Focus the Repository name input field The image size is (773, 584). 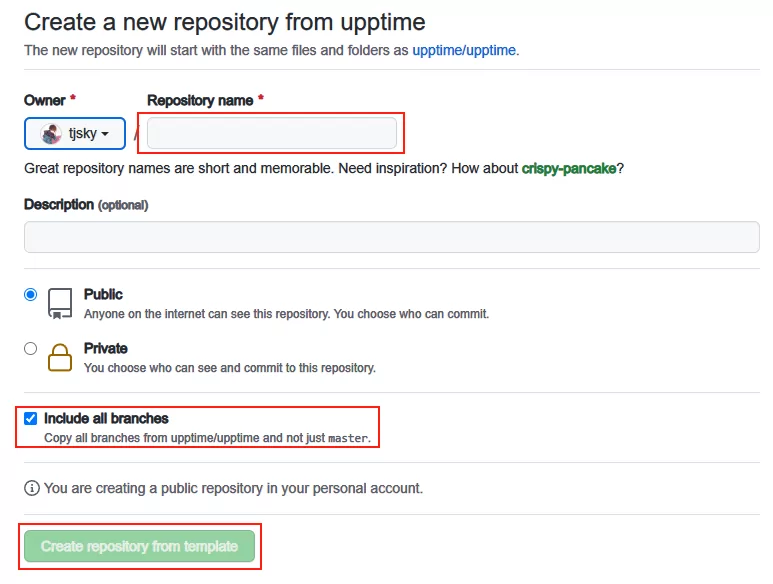[272, 133]
